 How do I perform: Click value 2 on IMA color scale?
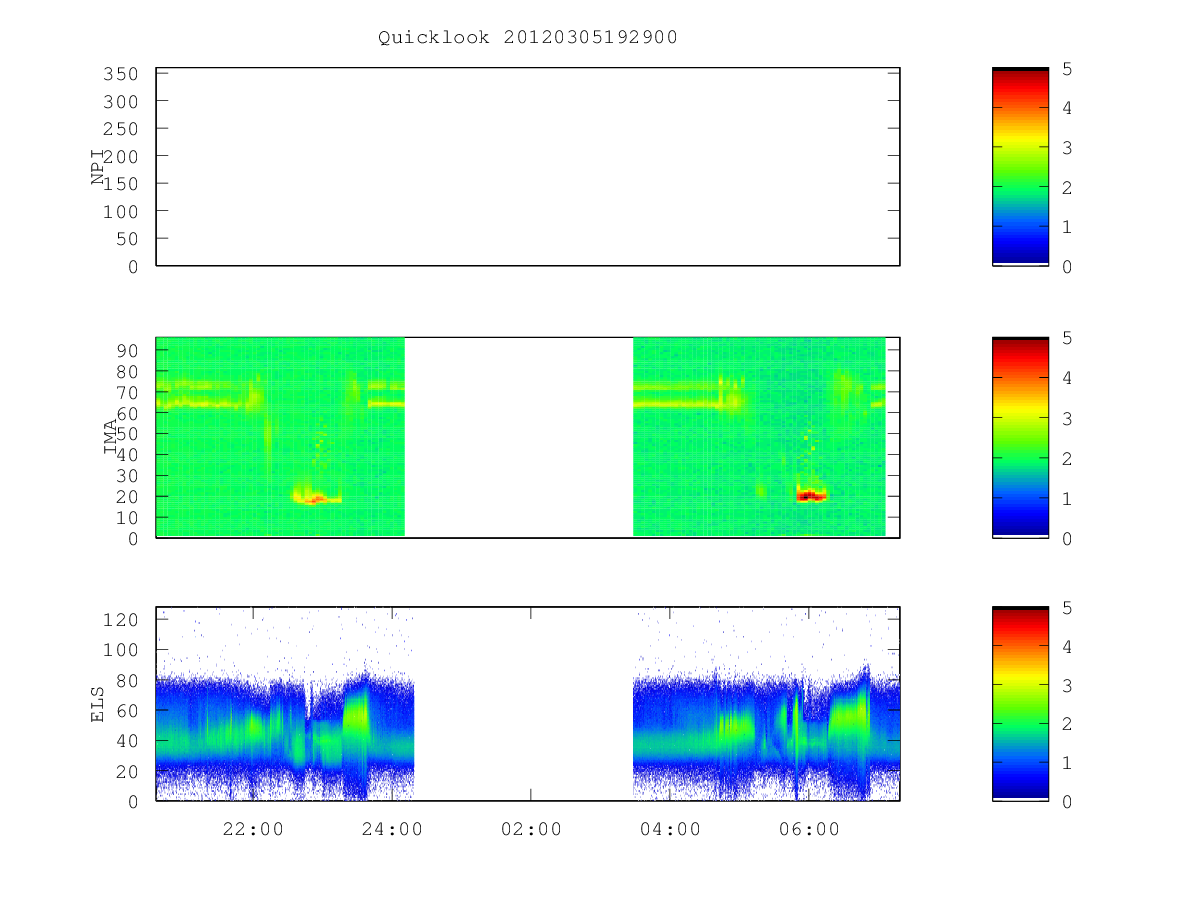point(1067,458)
